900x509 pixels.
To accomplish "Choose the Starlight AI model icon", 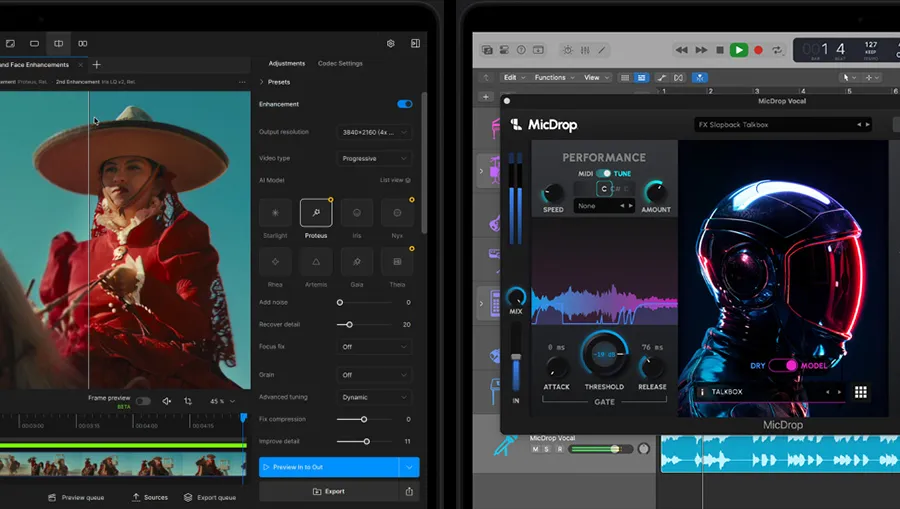I will (275, 213).
